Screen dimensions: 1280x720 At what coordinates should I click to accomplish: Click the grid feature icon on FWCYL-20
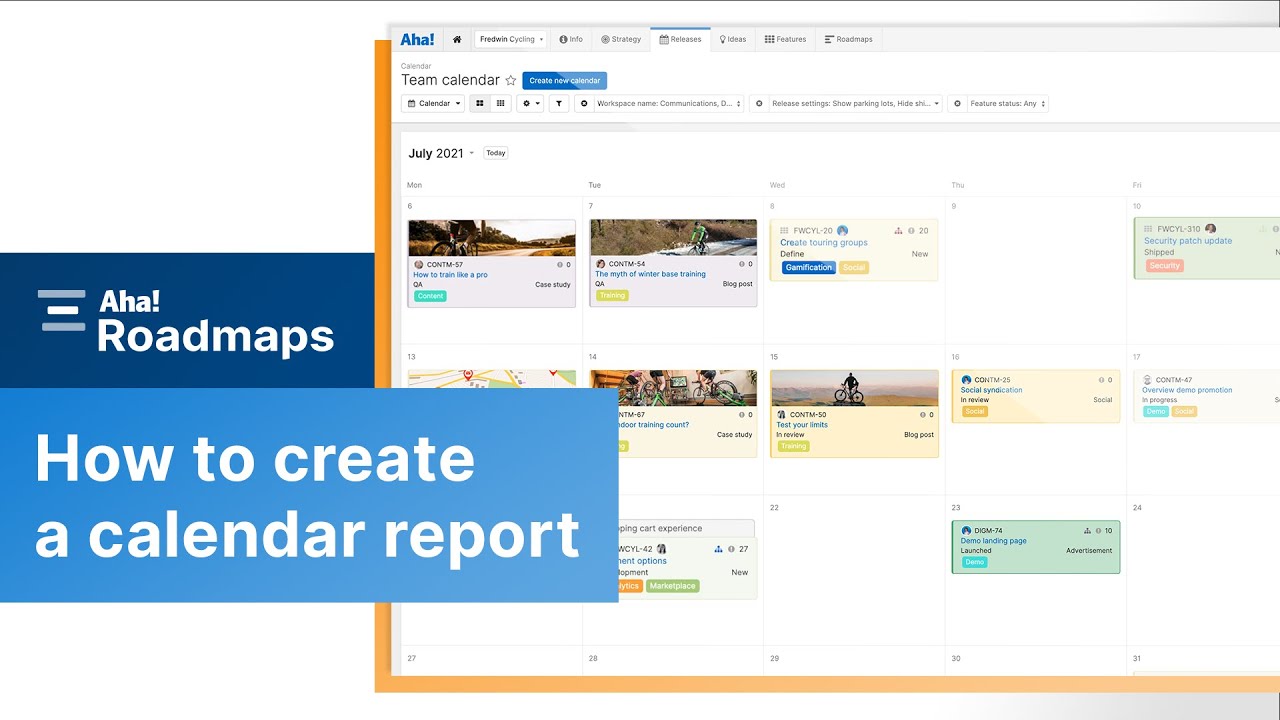click(784, 231)
